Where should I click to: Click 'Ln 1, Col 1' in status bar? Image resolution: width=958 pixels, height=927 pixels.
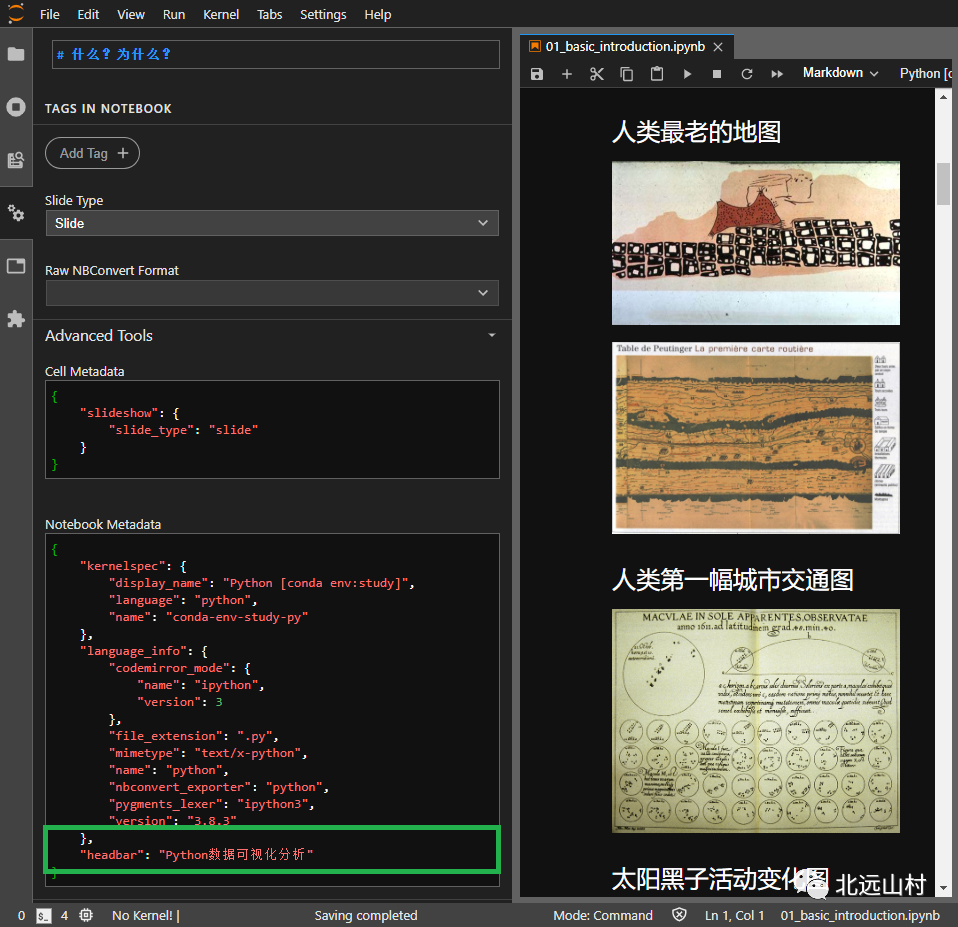pyautogui.click(x=734, y=915)
